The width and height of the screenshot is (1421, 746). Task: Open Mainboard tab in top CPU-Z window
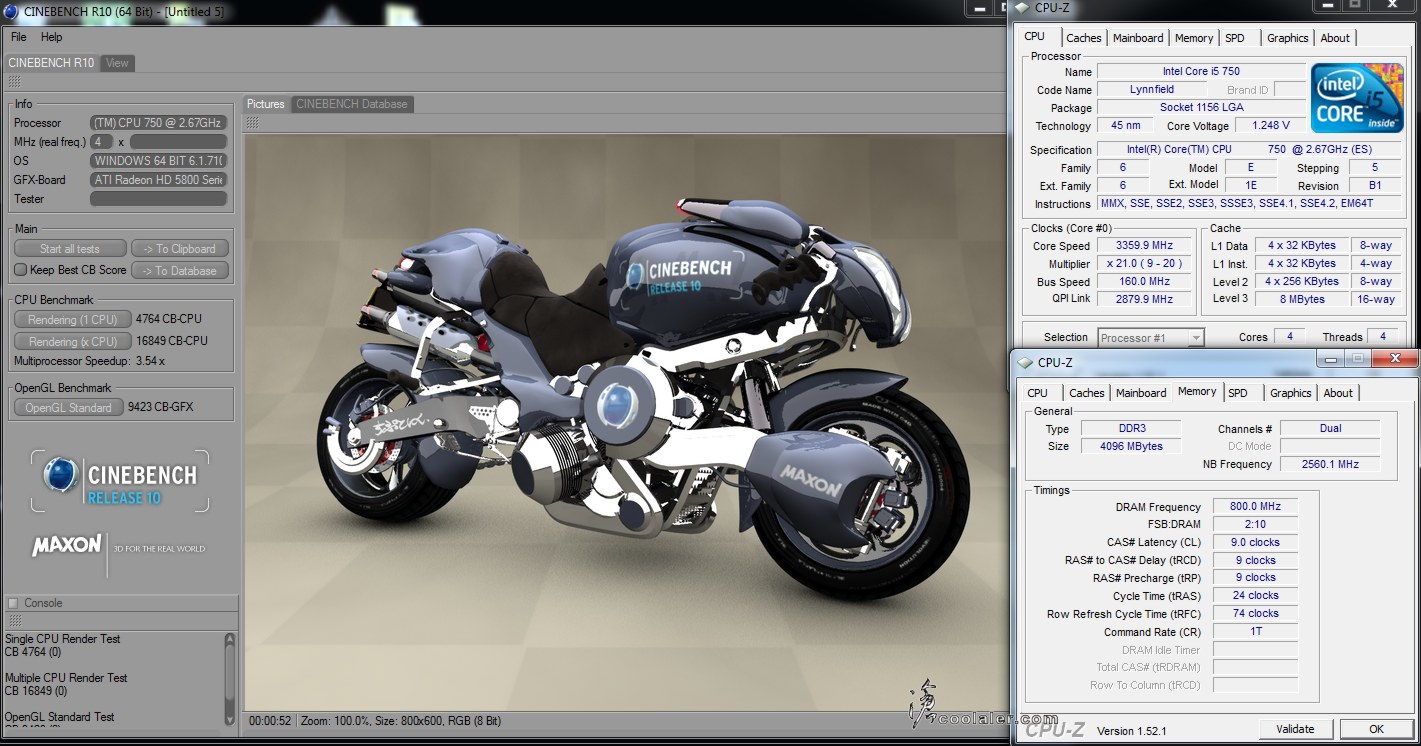coord(1138,38)
